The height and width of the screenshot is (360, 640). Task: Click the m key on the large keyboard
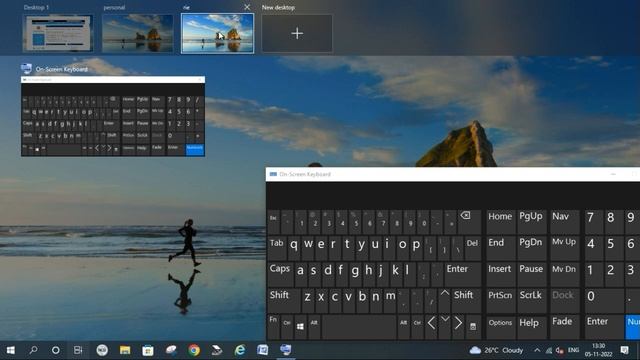[x=390, y=301]
